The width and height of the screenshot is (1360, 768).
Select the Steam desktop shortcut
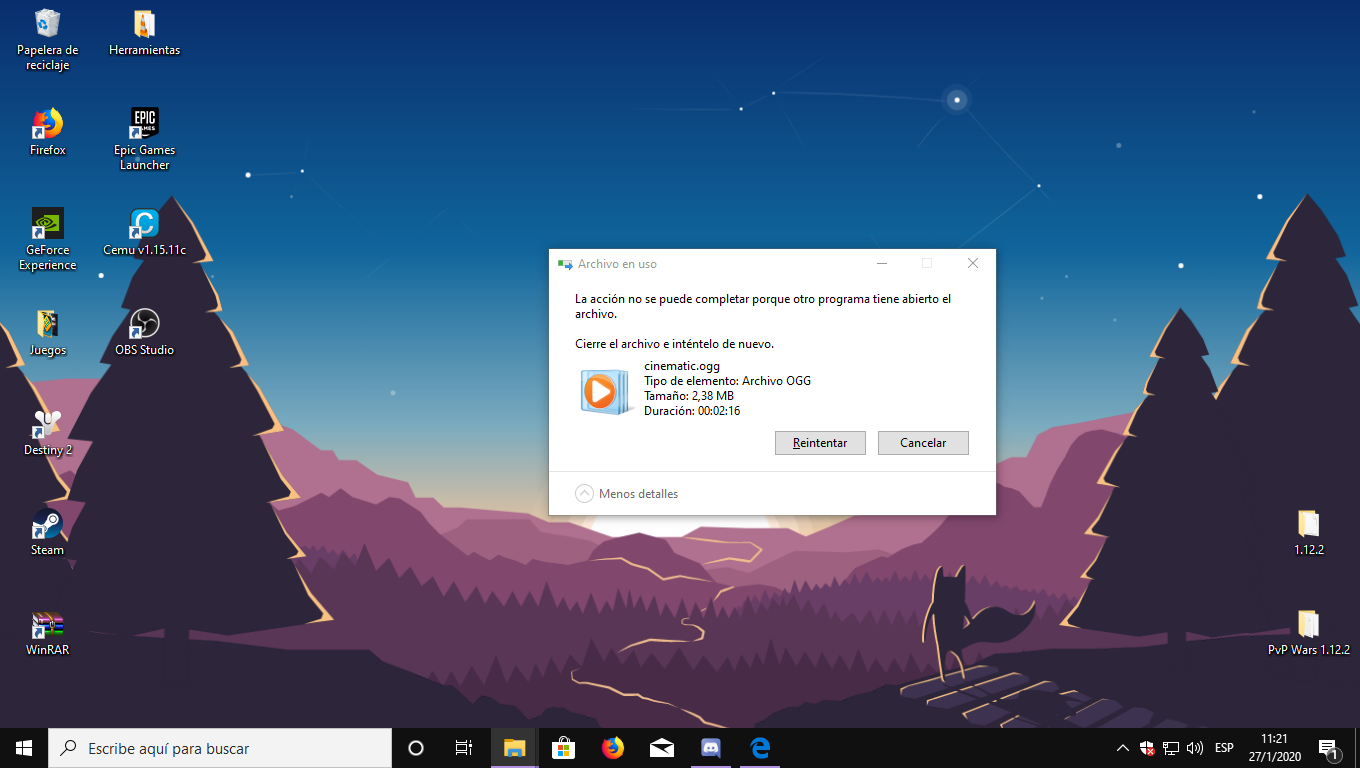(47, 532)
